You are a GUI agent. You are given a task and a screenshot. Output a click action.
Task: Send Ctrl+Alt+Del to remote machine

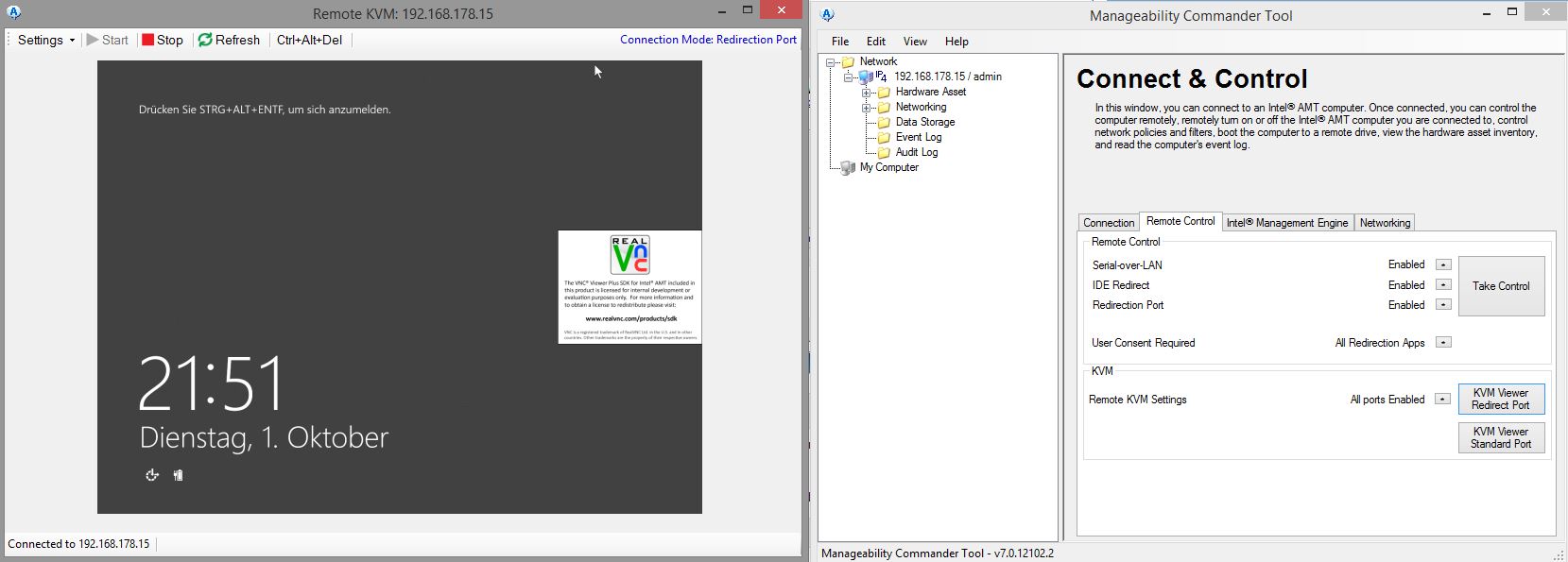pyautogui.click(x=309, y=40)
